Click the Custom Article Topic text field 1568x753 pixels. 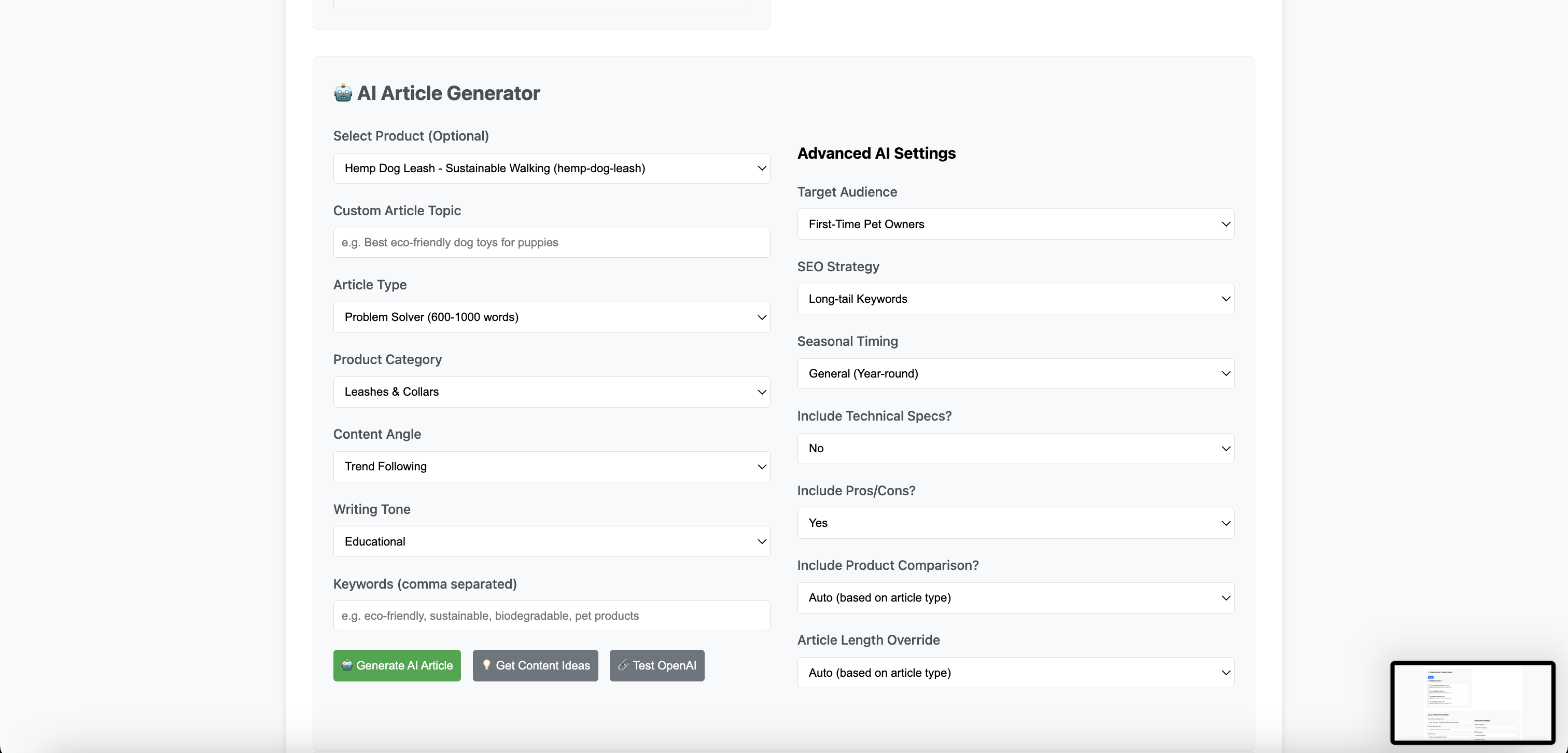[x=551, y=242]
